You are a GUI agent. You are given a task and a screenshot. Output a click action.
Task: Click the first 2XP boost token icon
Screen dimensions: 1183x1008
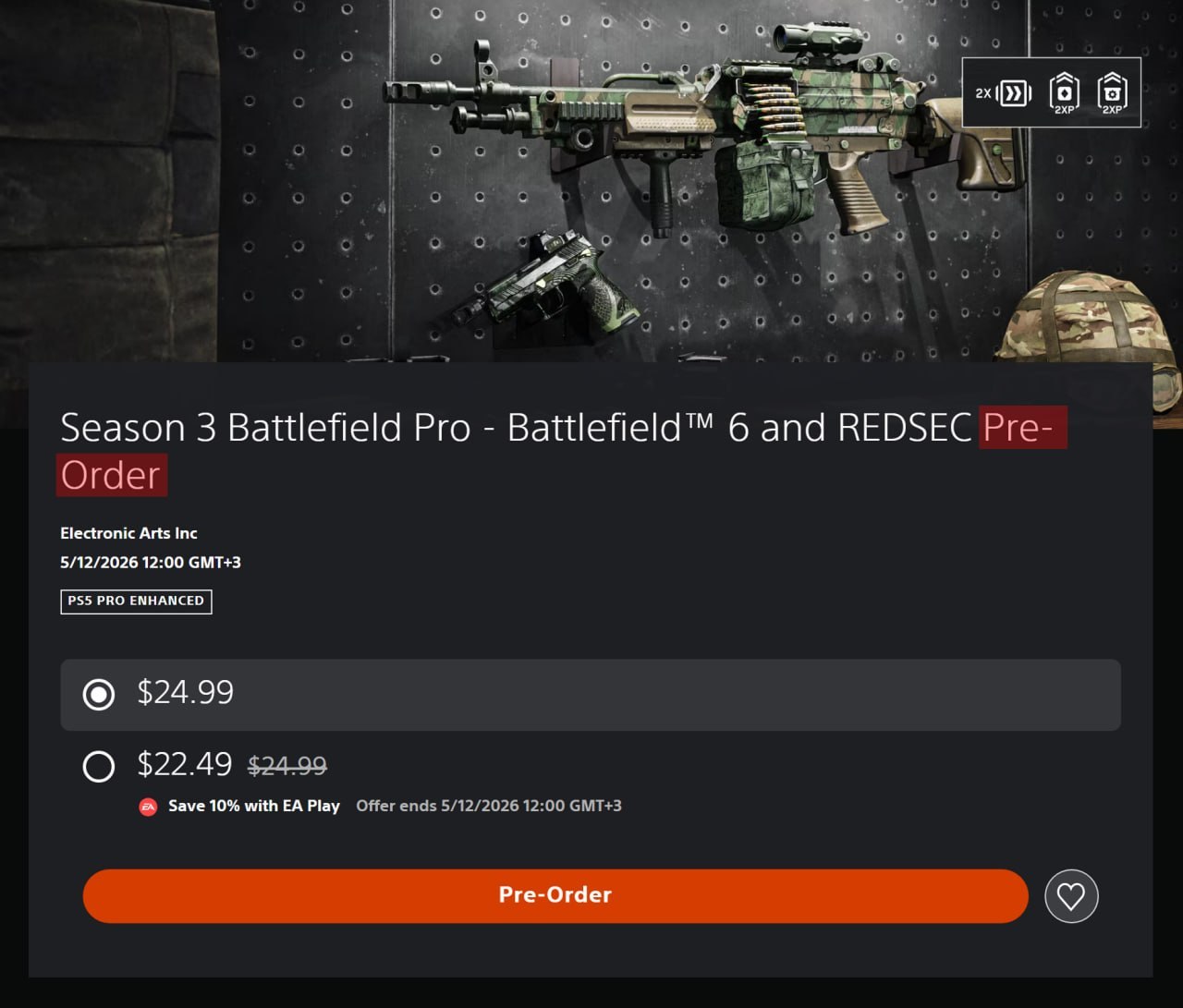point(1064,93)
